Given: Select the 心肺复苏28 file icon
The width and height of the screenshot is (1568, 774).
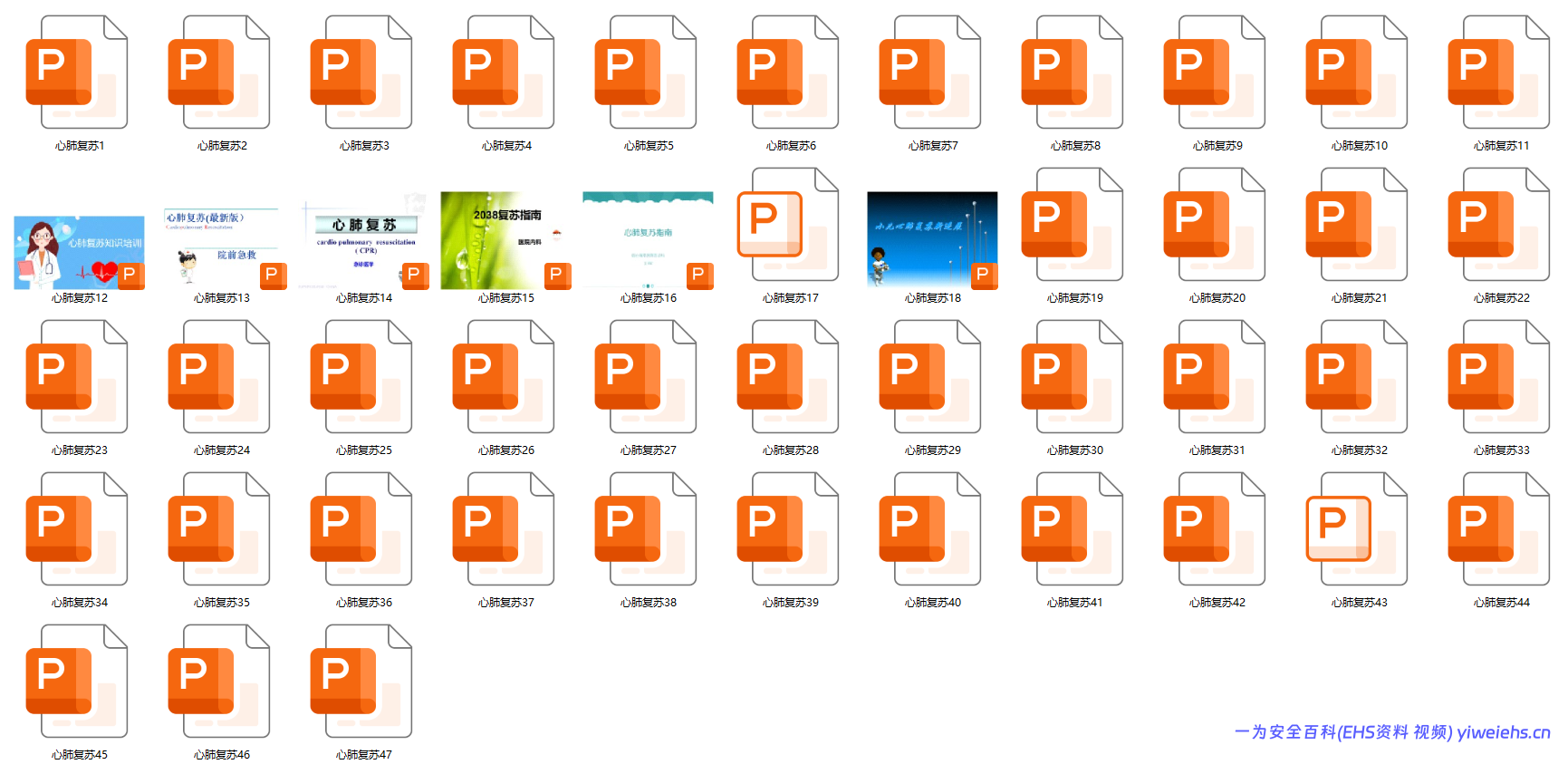Looking at the screenshot, I should click(x=789, y=377).
